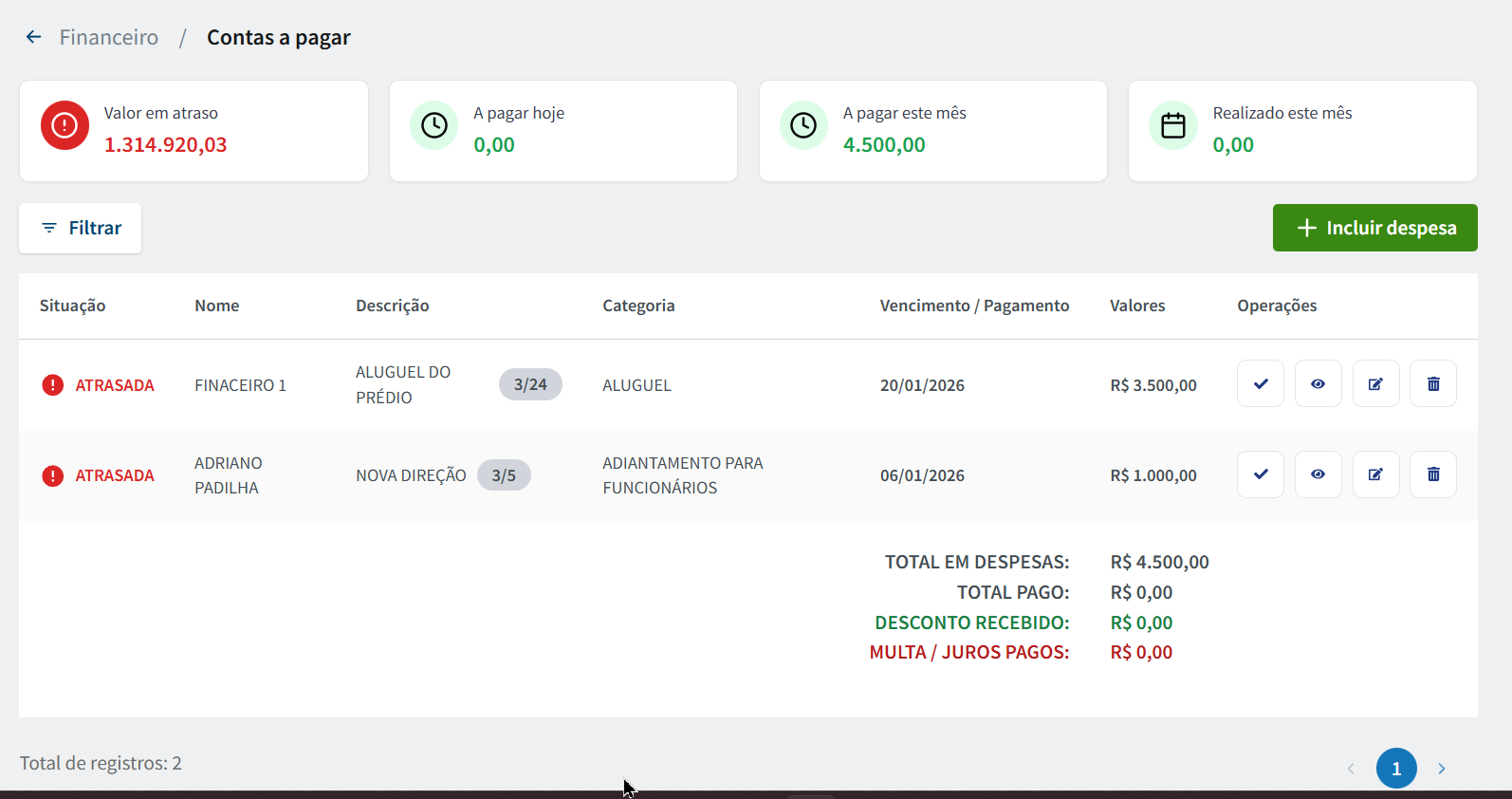
Task: Go to next page with right chevron
Action: (1441, 769)
